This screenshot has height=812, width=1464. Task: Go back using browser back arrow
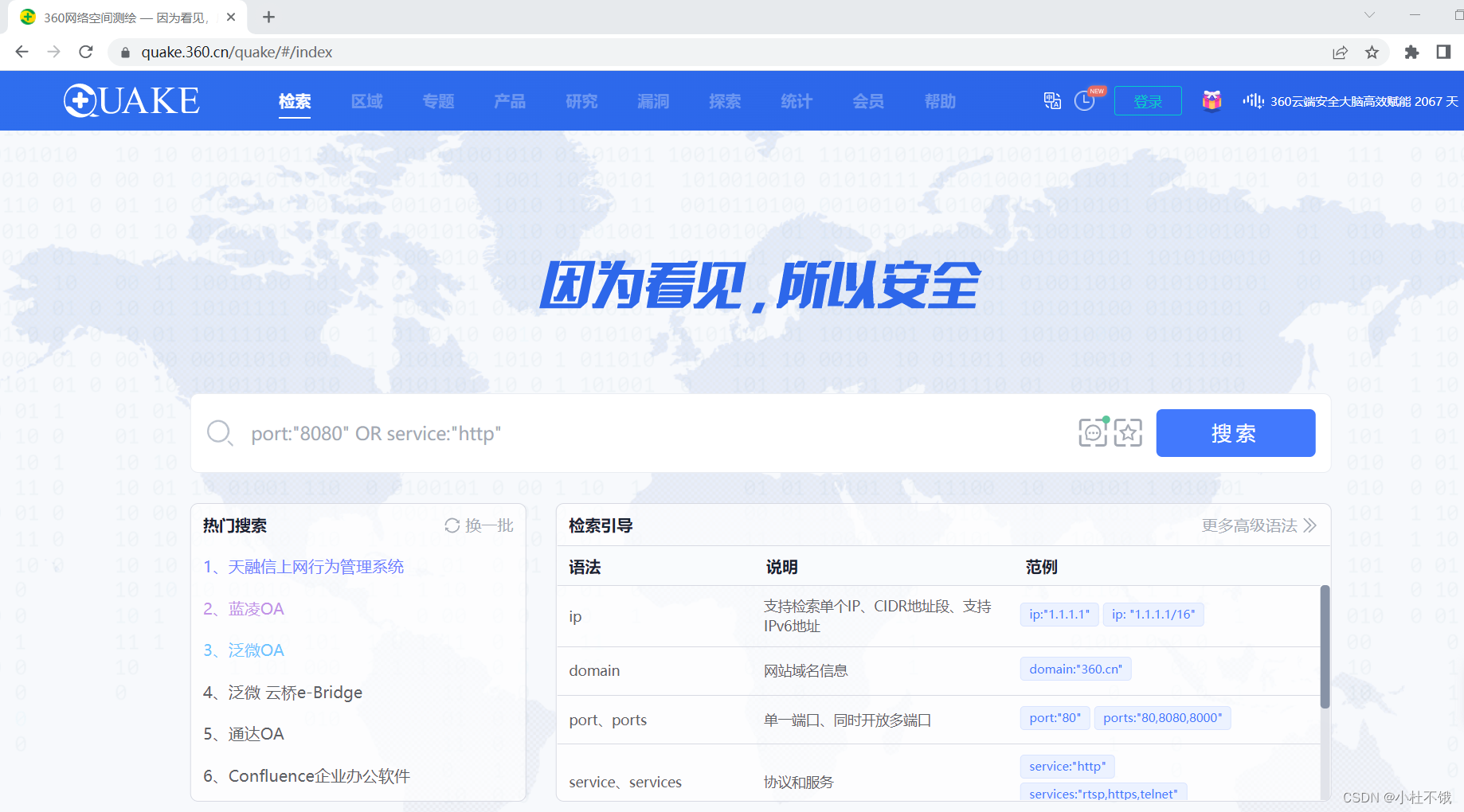(22, 52)
